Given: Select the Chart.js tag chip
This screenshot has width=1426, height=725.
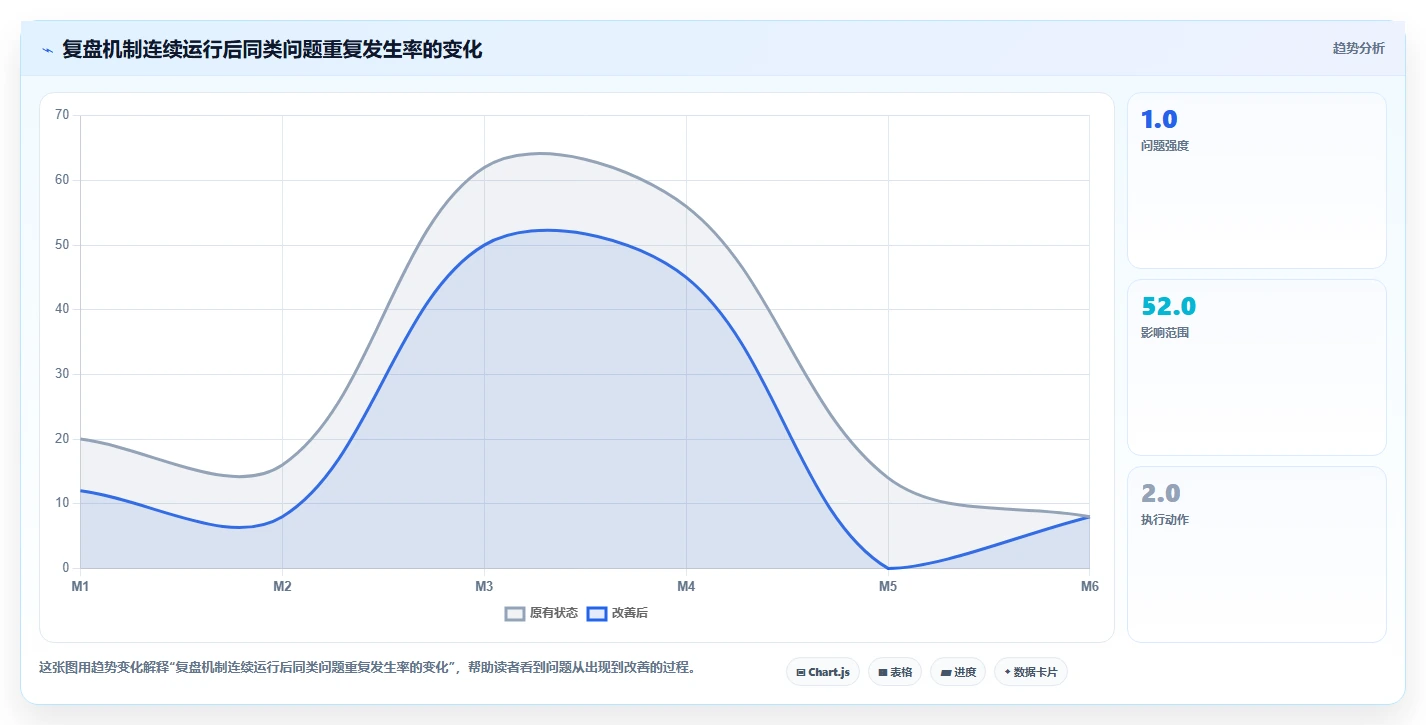Looking at the screenshot, I should pos(823,672).
